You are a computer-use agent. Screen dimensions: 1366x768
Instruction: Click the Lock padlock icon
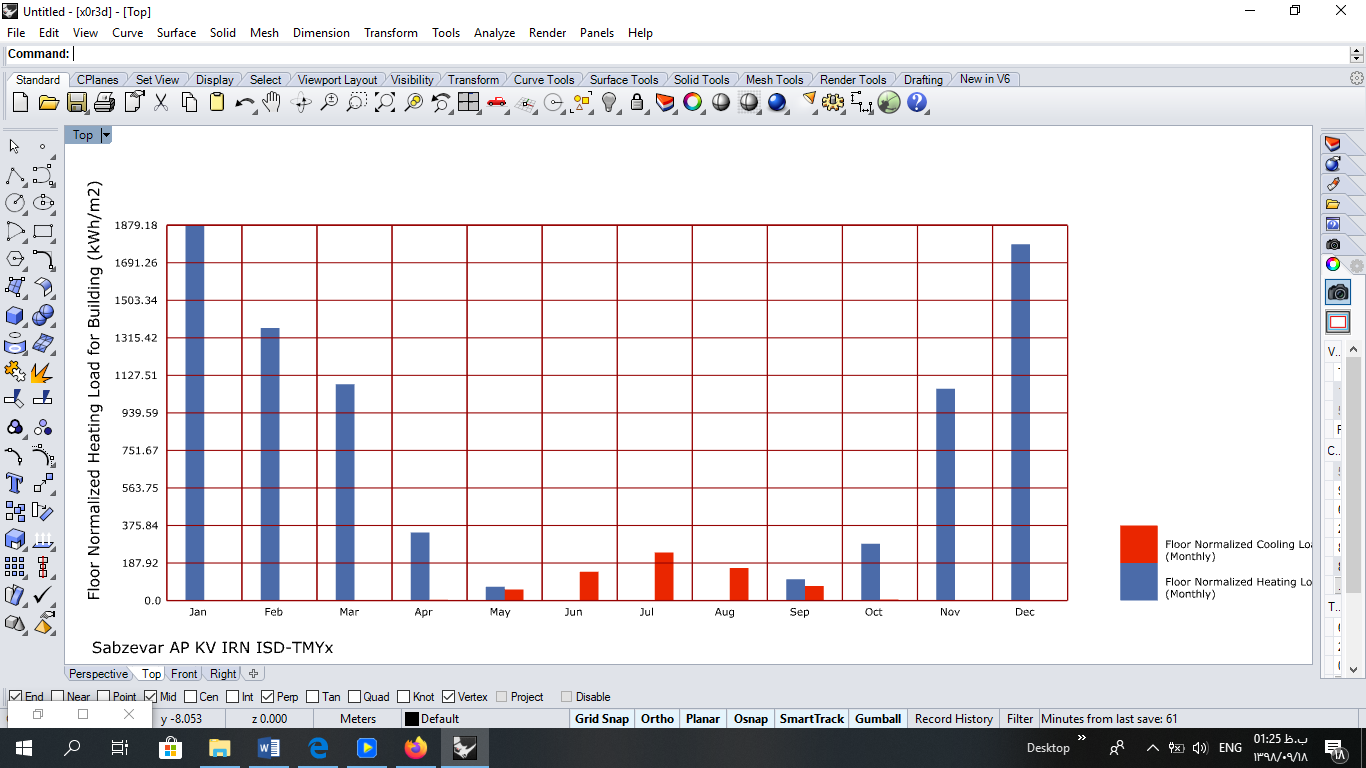637,102
